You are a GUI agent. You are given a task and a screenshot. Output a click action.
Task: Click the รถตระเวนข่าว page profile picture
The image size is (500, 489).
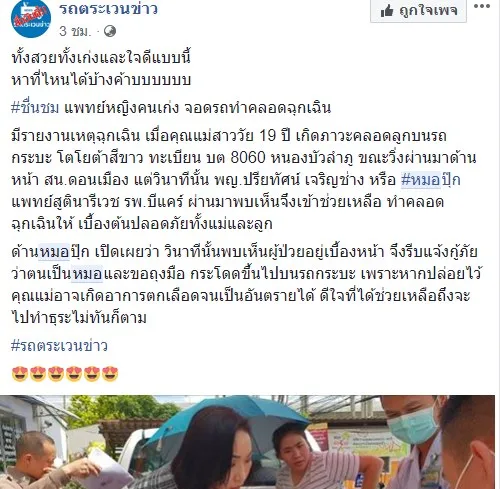31,19
